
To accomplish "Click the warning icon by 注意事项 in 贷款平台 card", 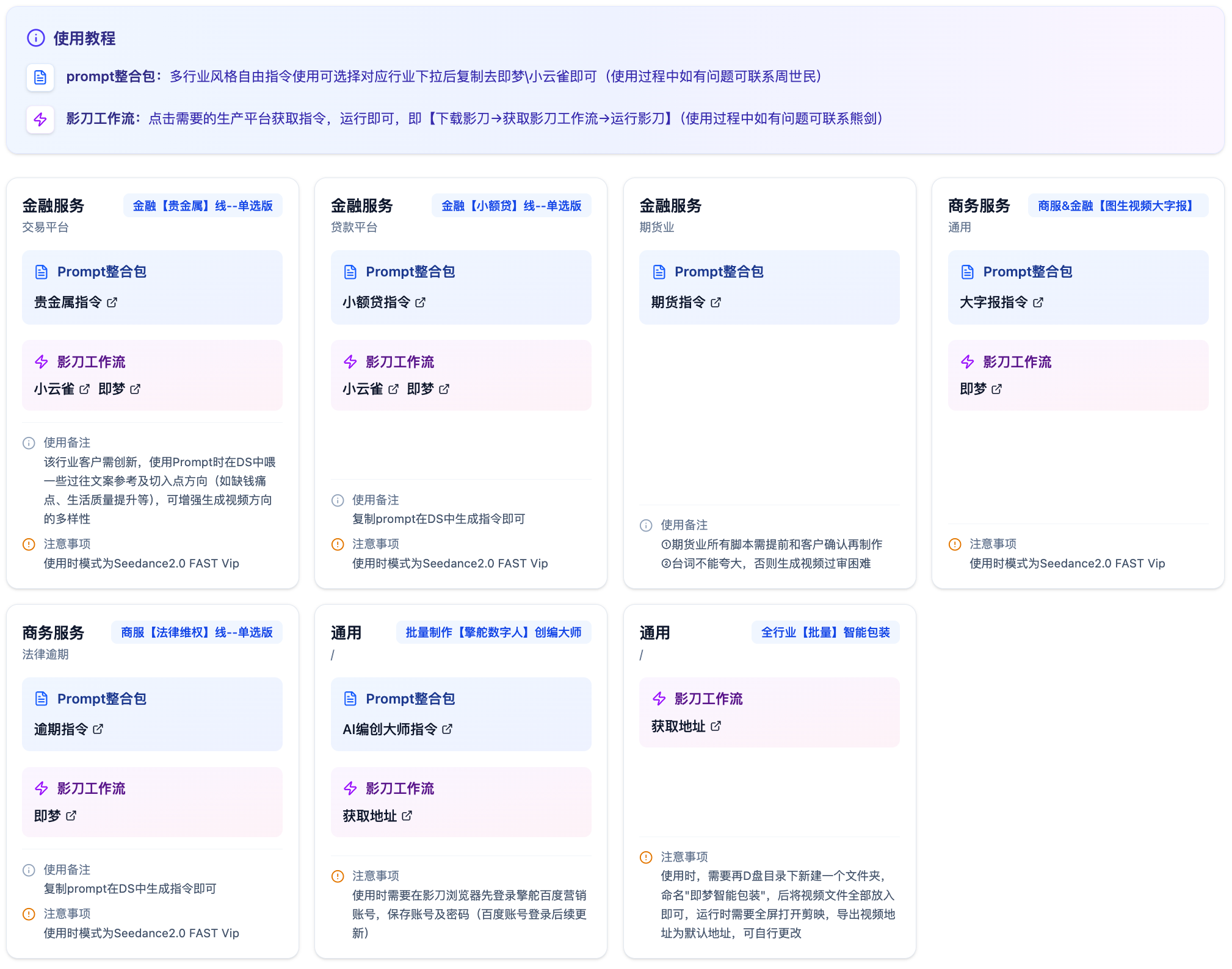I will (338, 544).
